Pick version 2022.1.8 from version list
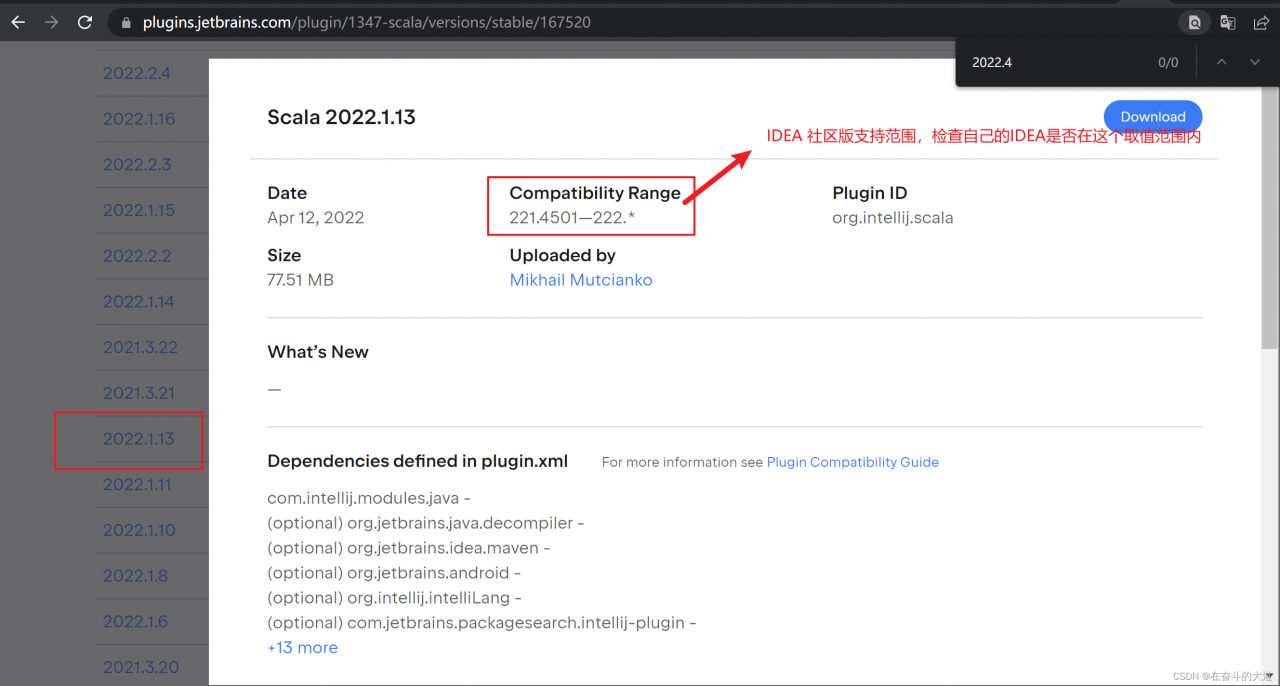 pos(135,576)
